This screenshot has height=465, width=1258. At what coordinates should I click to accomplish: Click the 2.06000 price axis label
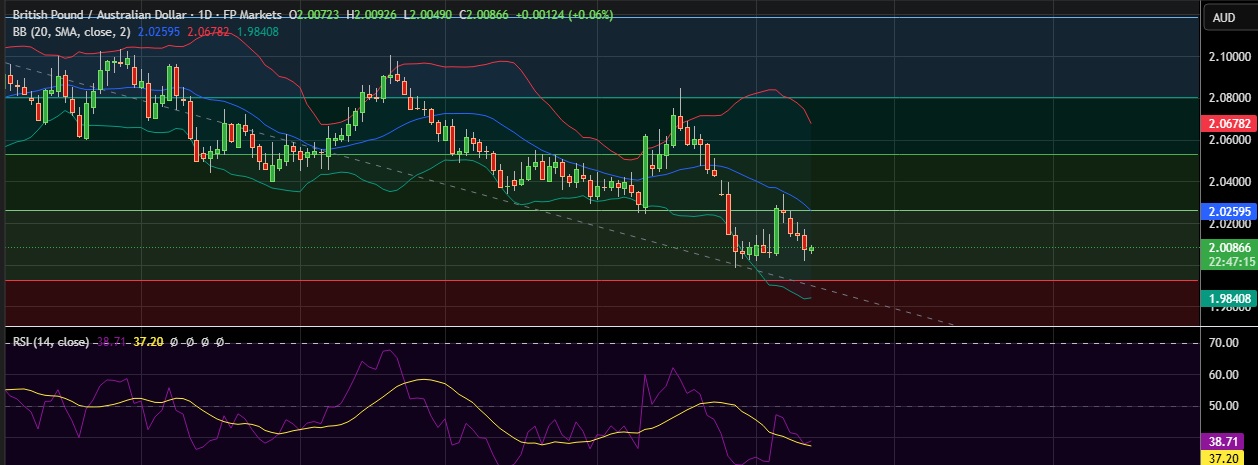coord(1230,141)
